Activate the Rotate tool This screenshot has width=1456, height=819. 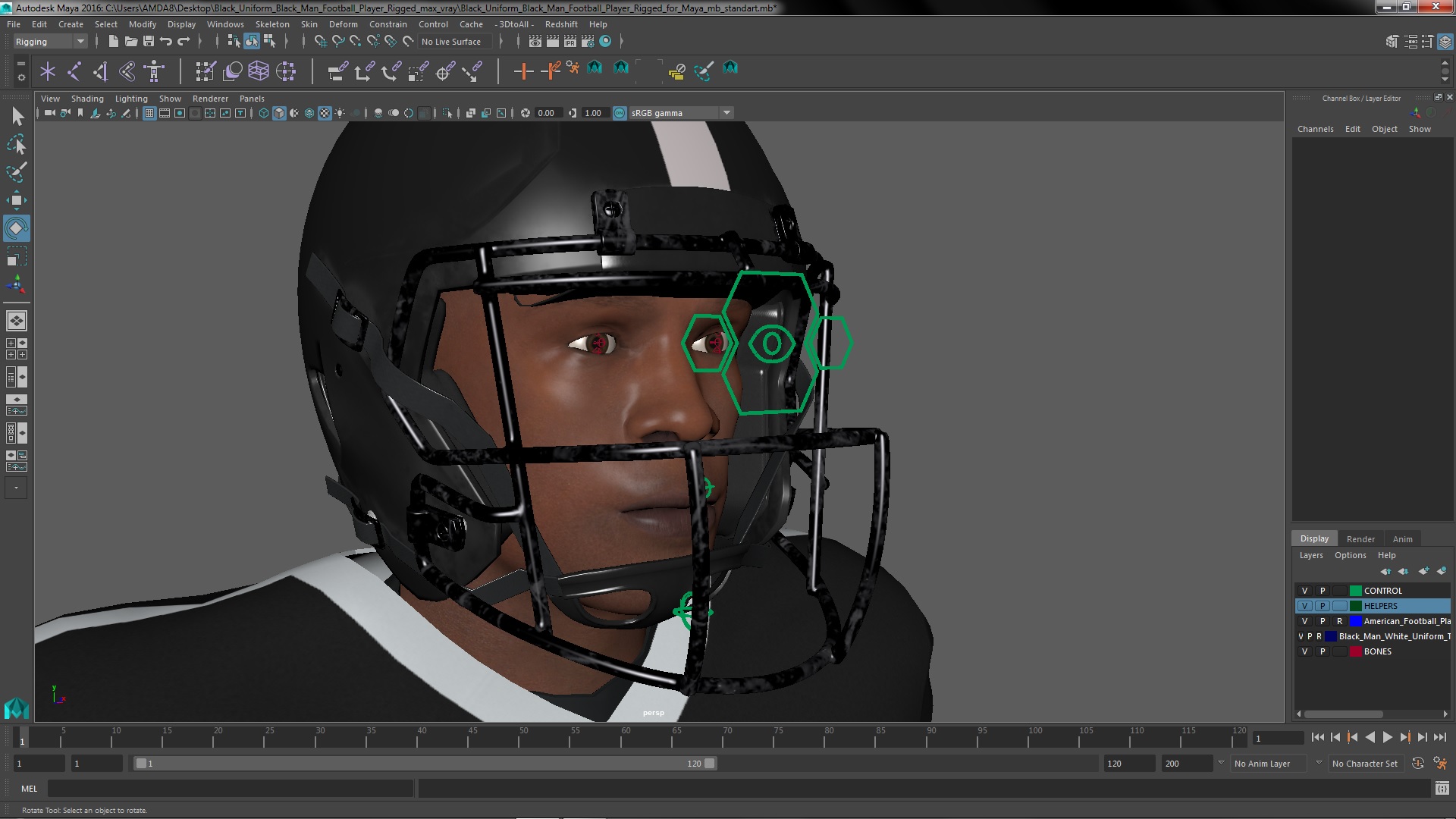coord(17,228)
